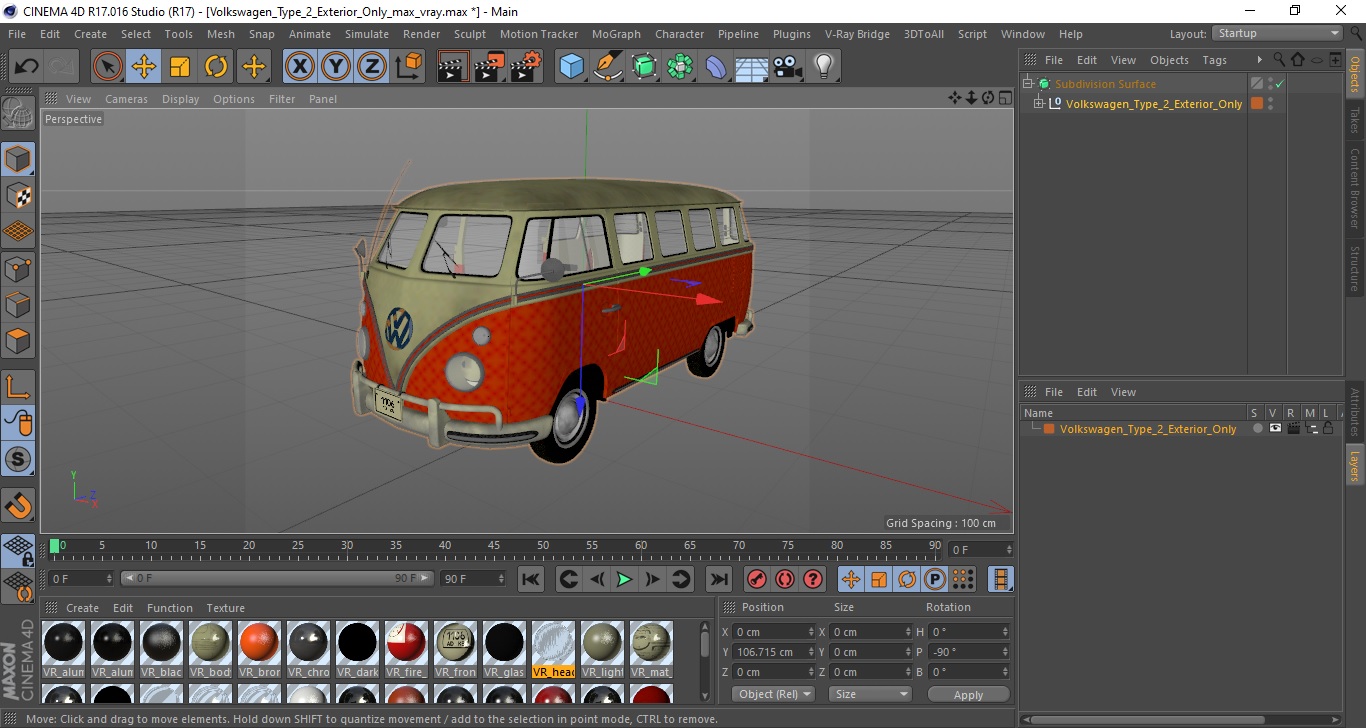This screenshot has width=1366, height=728.
Task: Open material manager Texture menu
Action: point(226,608)
